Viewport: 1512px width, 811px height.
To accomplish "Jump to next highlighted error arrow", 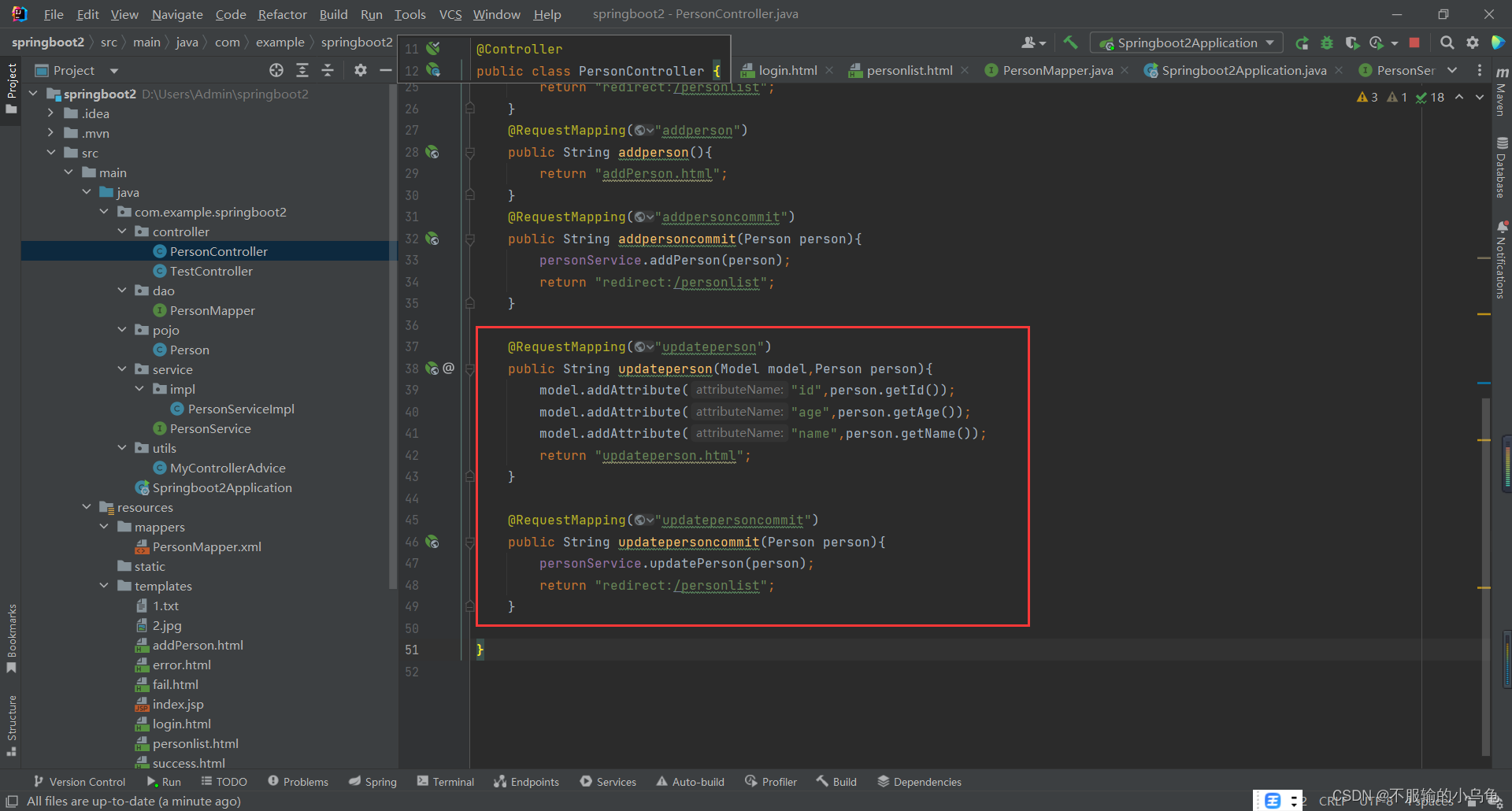I will (1480, 97).
